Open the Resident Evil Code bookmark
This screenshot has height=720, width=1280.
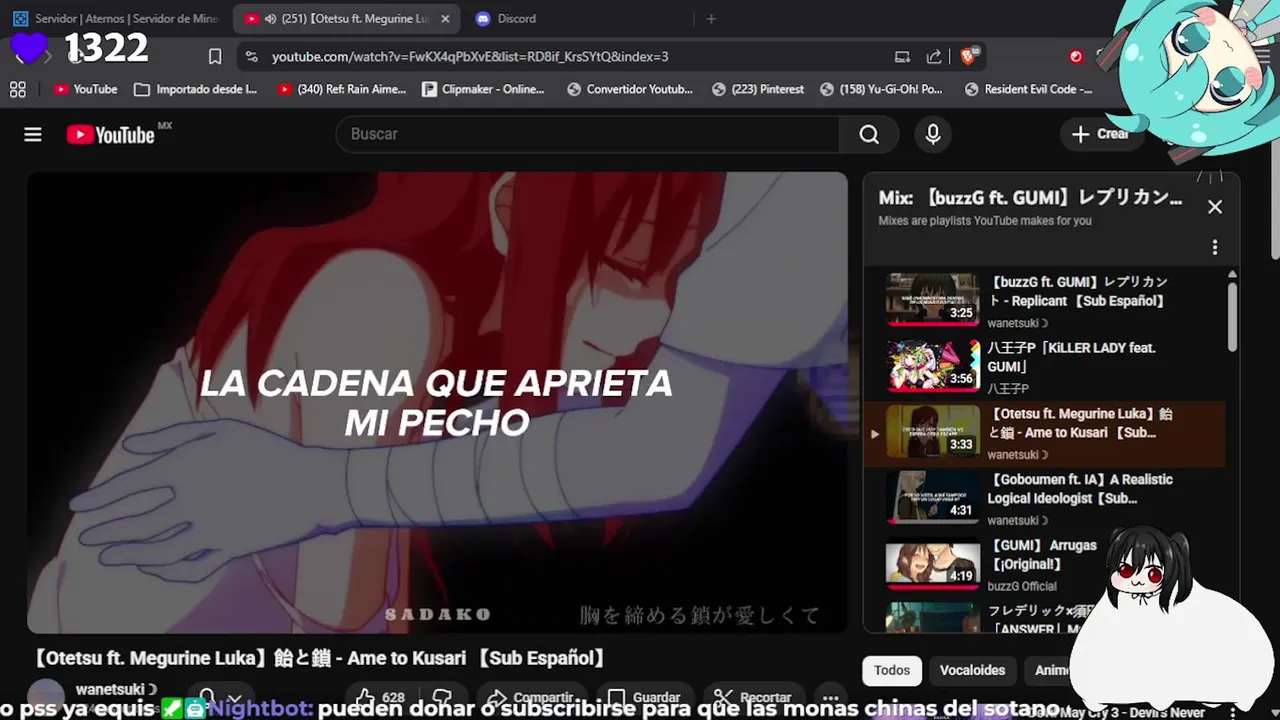pyautogui.click(x=1028, y=89)
